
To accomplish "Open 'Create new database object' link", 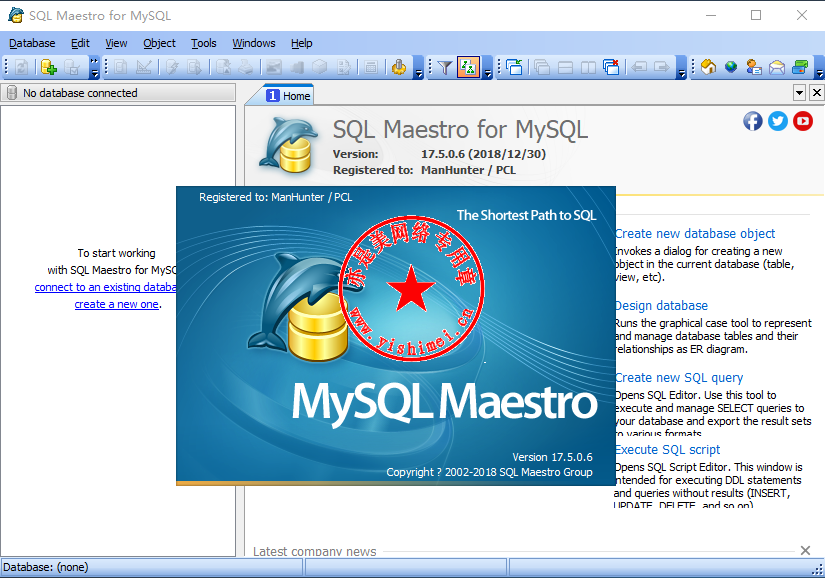I will (x=695, y=234).
